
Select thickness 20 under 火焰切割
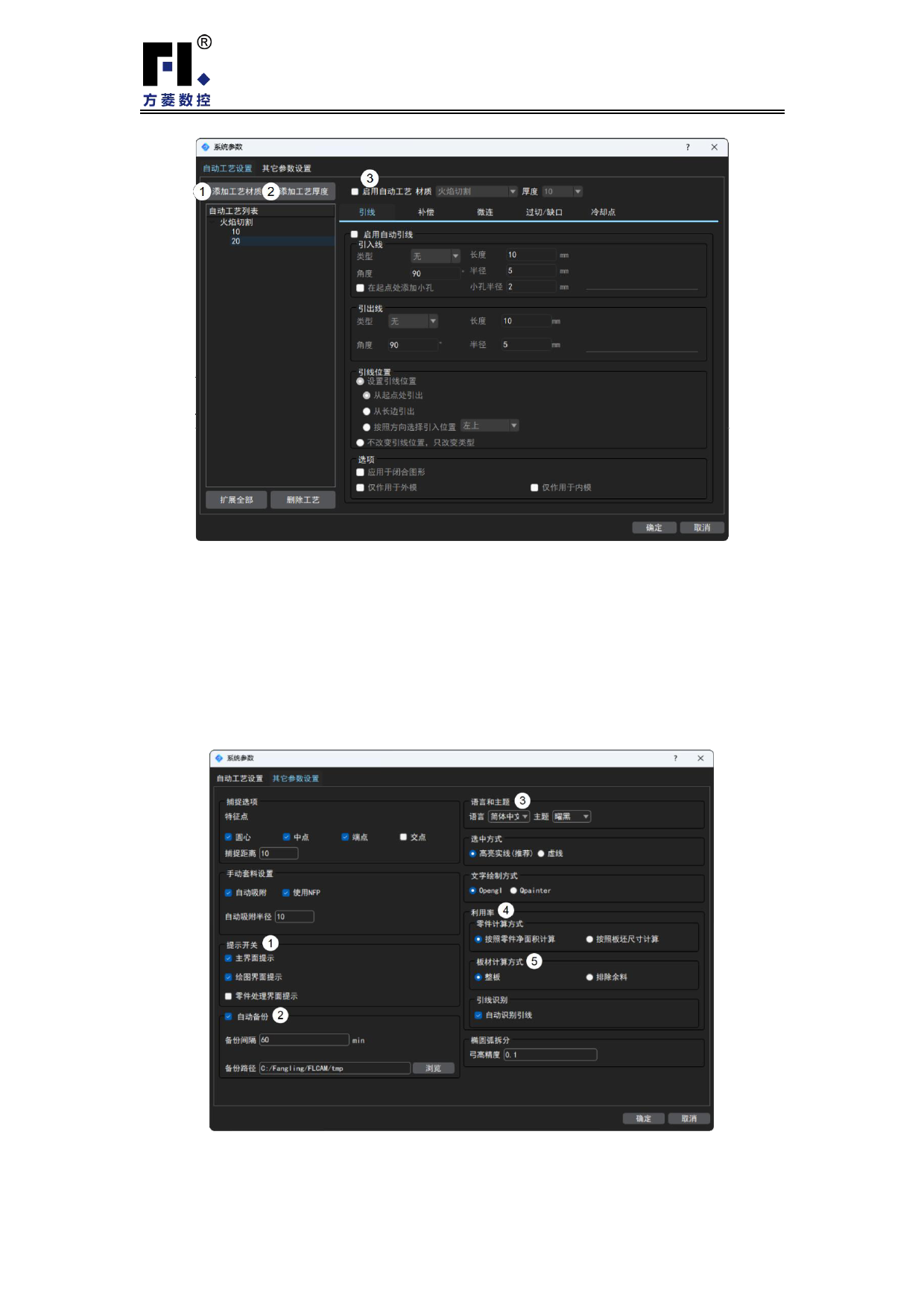click(236, 241)
